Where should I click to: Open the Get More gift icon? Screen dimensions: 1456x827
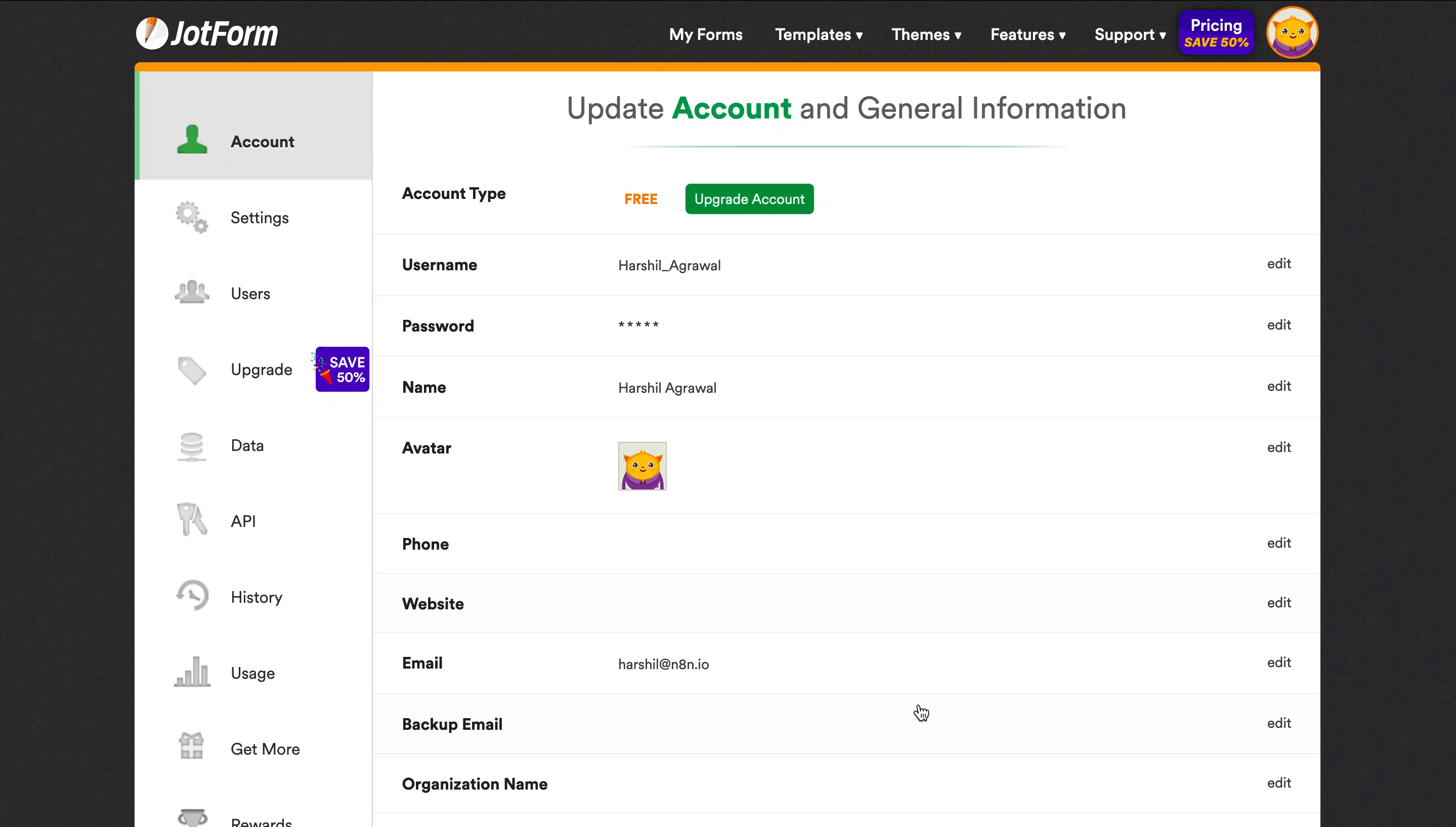click(x=191, y=747)
